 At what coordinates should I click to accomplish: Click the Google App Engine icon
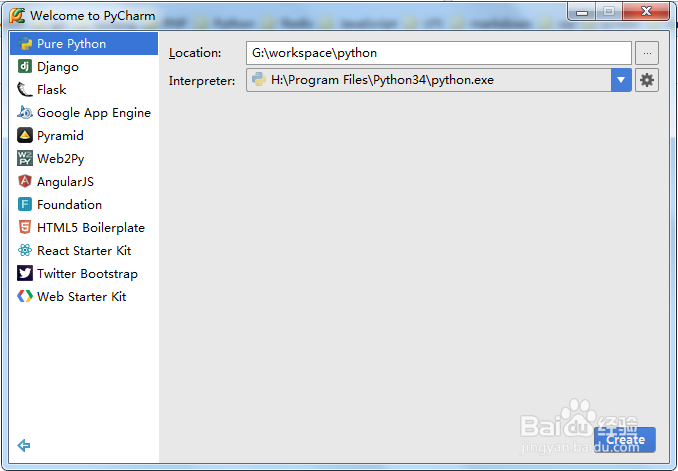pyautogui.click(x=25, y=112)
